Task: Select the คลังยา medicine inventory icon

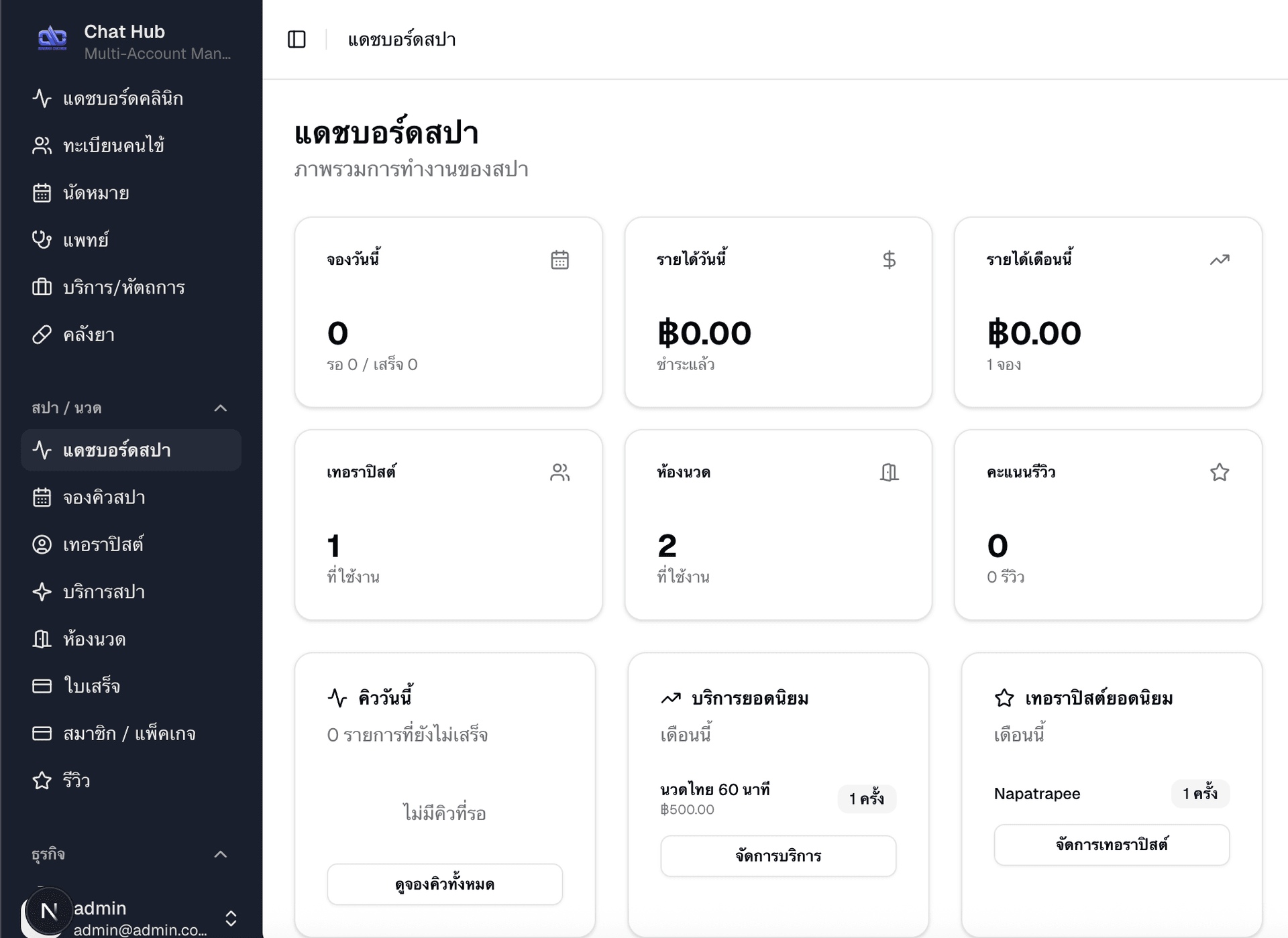Action: (42, 334)
